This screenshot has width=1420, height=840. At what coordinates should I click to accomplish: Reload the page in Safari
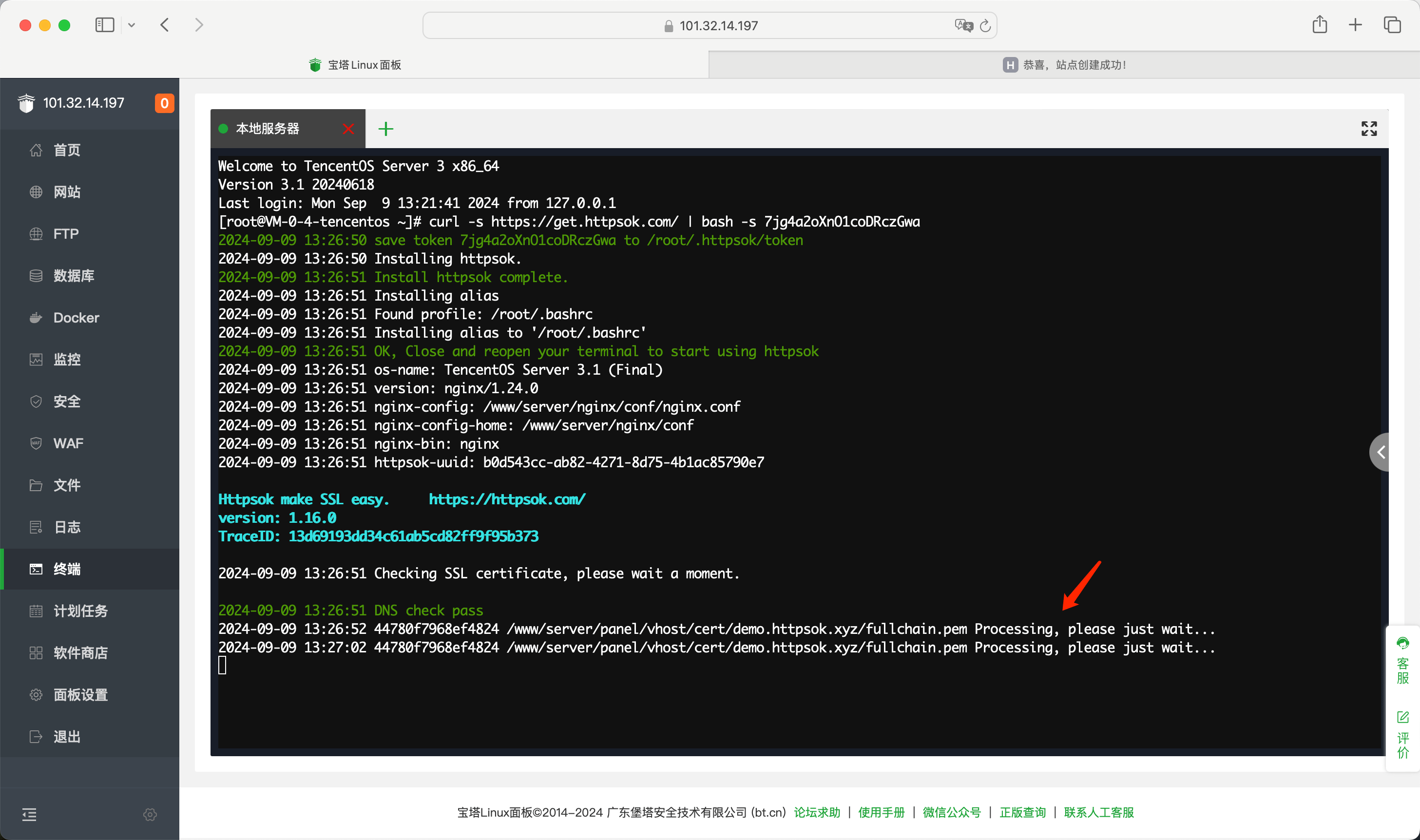pos(985,25)
